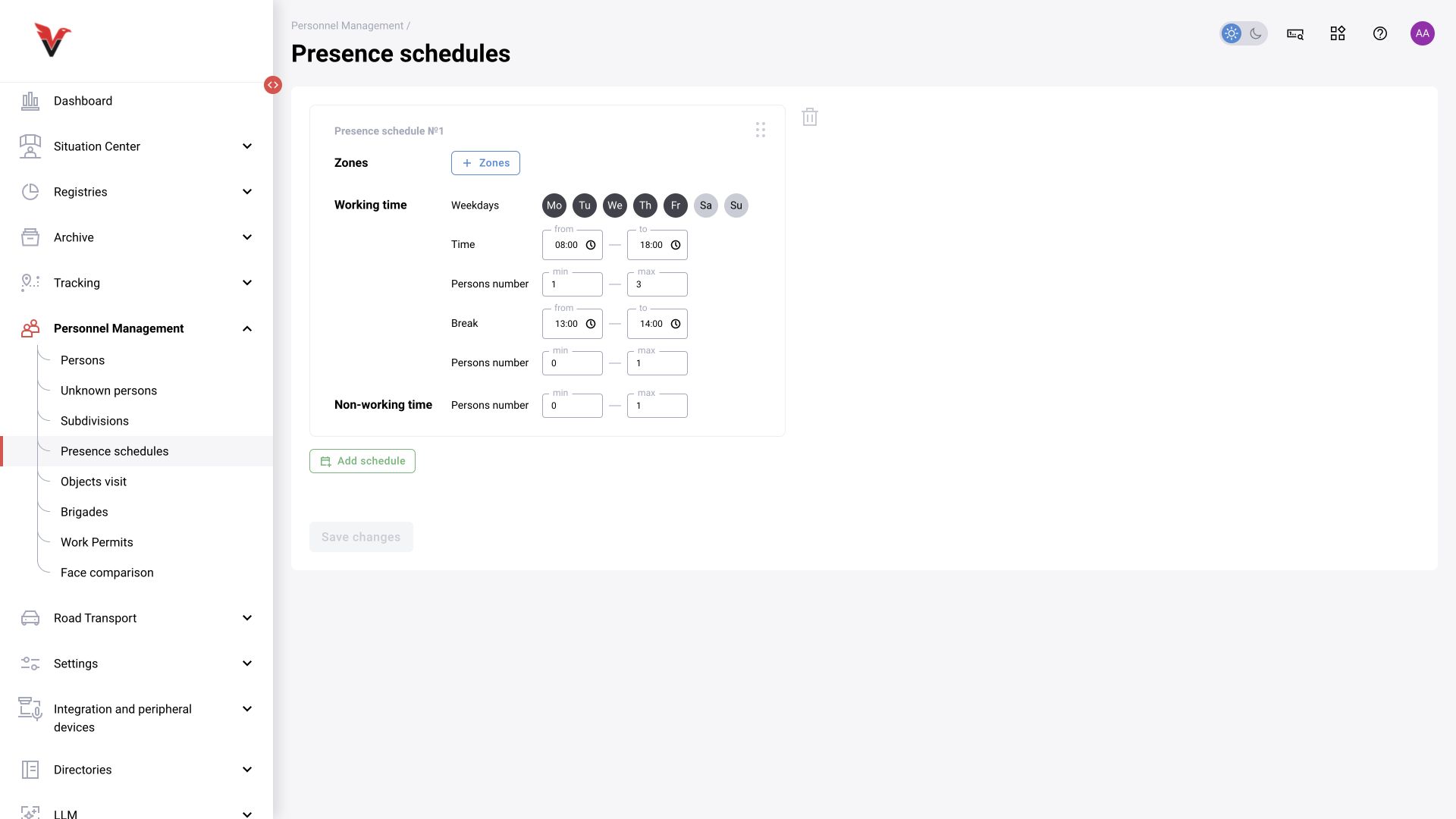Toggle Tuesday weekday chip

coord(585,206)
